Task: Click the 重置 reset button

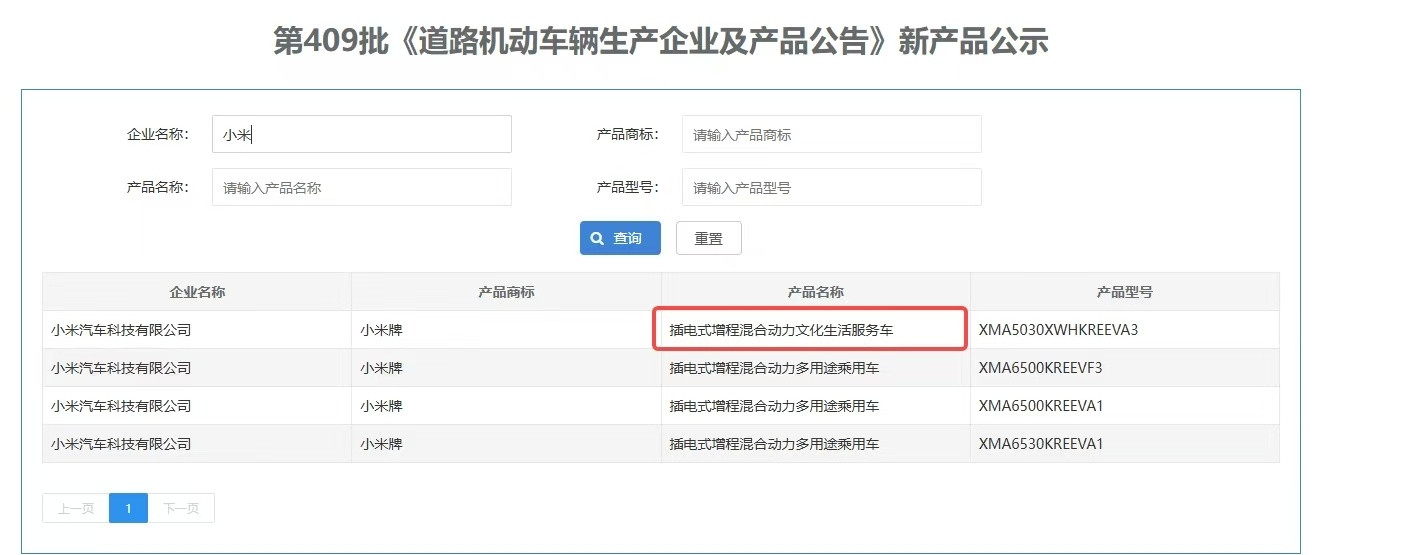Action: point(709,238)
